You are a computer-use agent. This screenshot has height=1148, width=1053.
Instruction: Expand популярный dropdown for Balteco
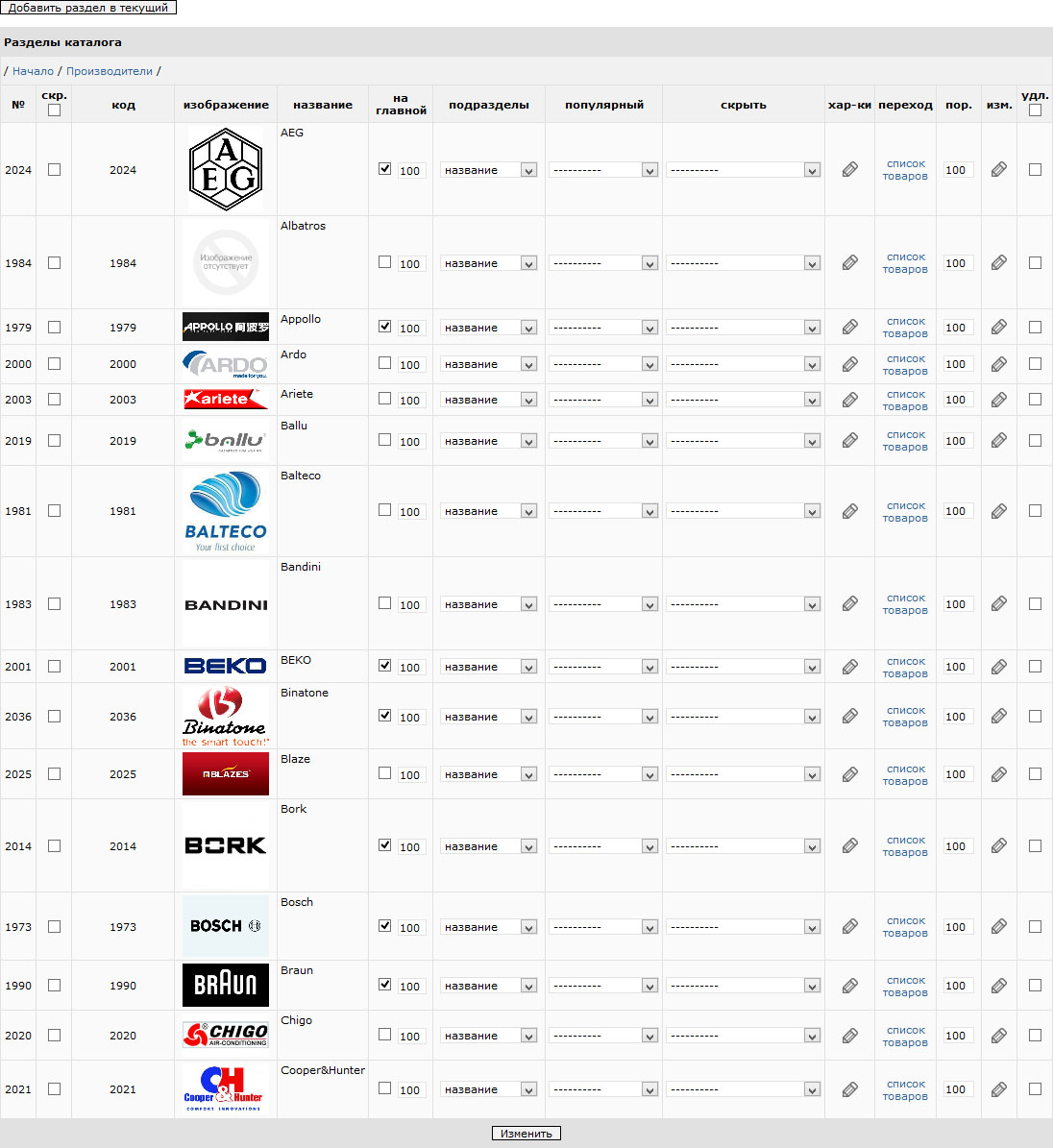coord(603,511)
